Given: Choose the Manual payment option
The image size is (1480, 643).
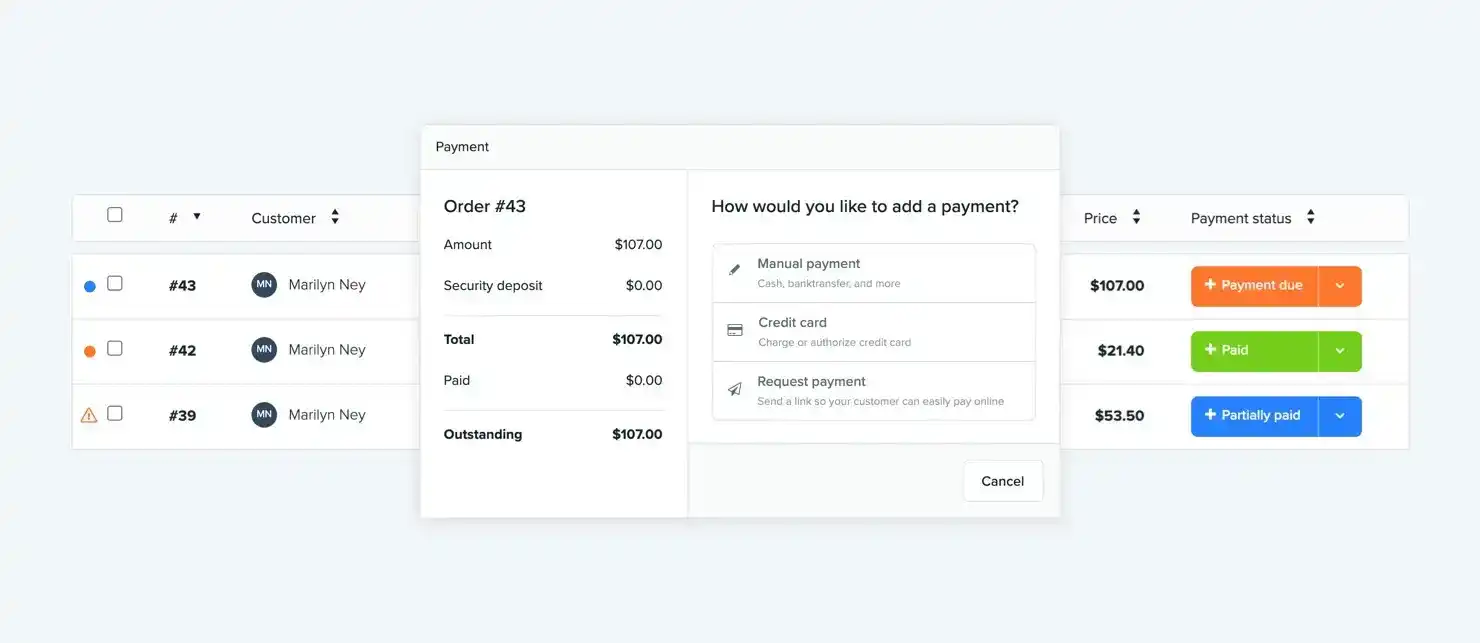Looking at the screenshot, I should [873, 271].
